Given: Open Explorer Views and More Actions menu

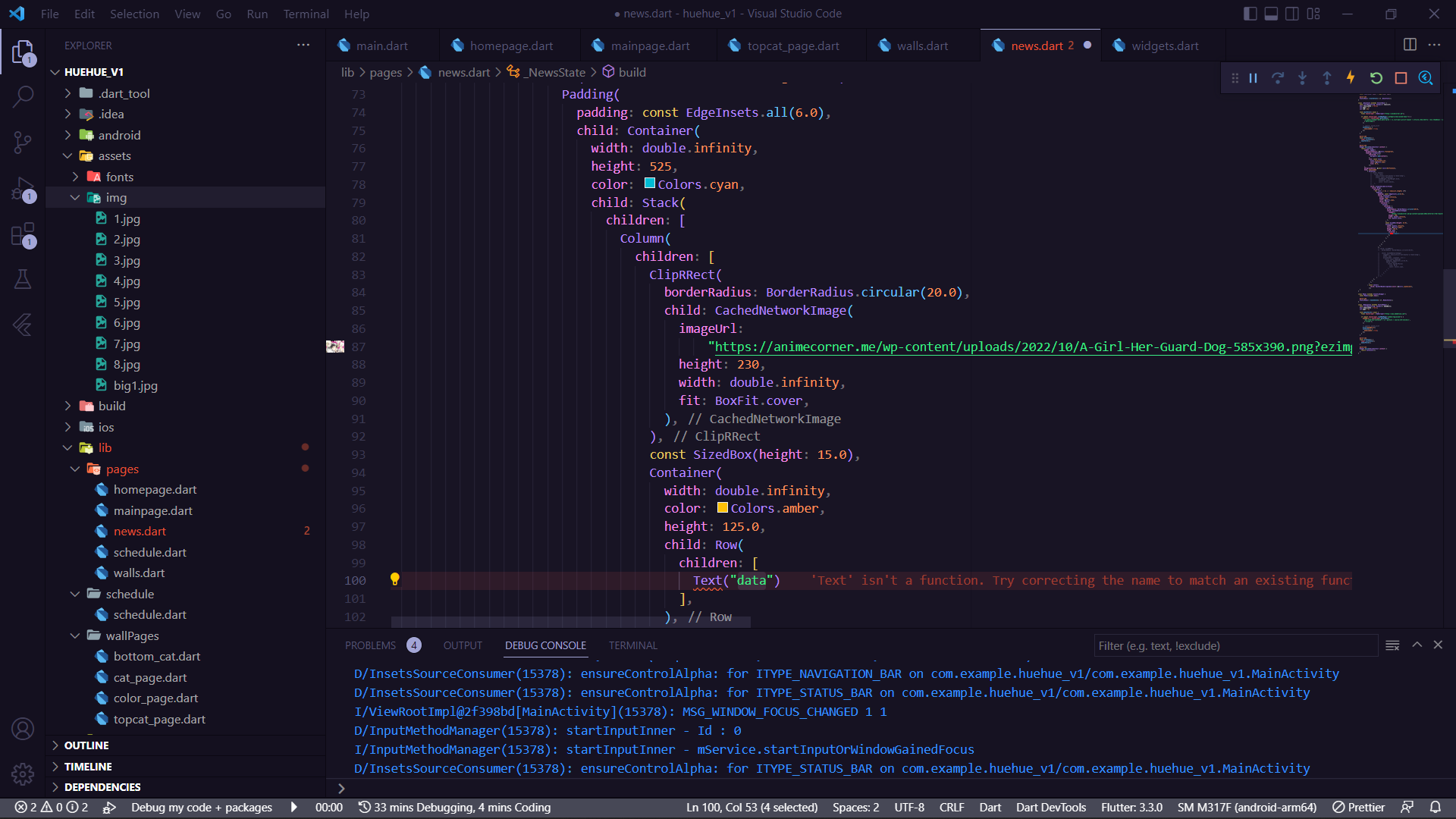Looking at the screenshot, I should [x=303, y=45].
